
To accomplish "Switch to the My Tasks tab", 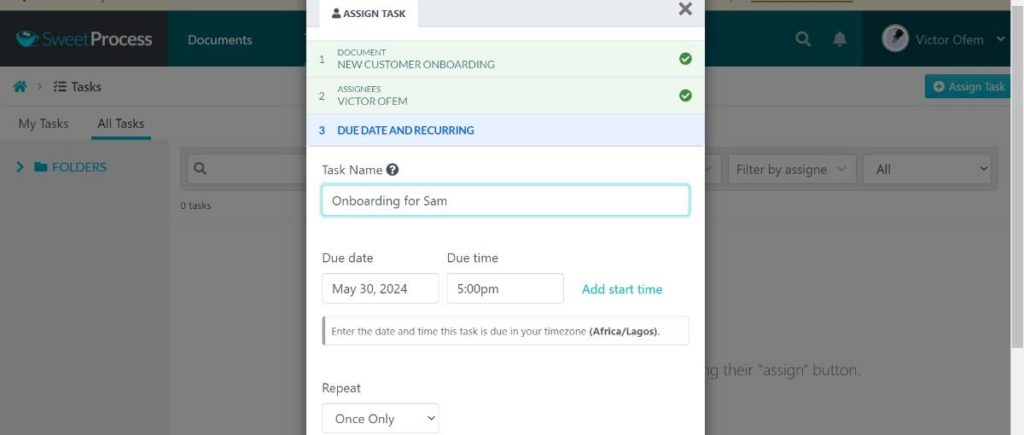I will point(44,124).
